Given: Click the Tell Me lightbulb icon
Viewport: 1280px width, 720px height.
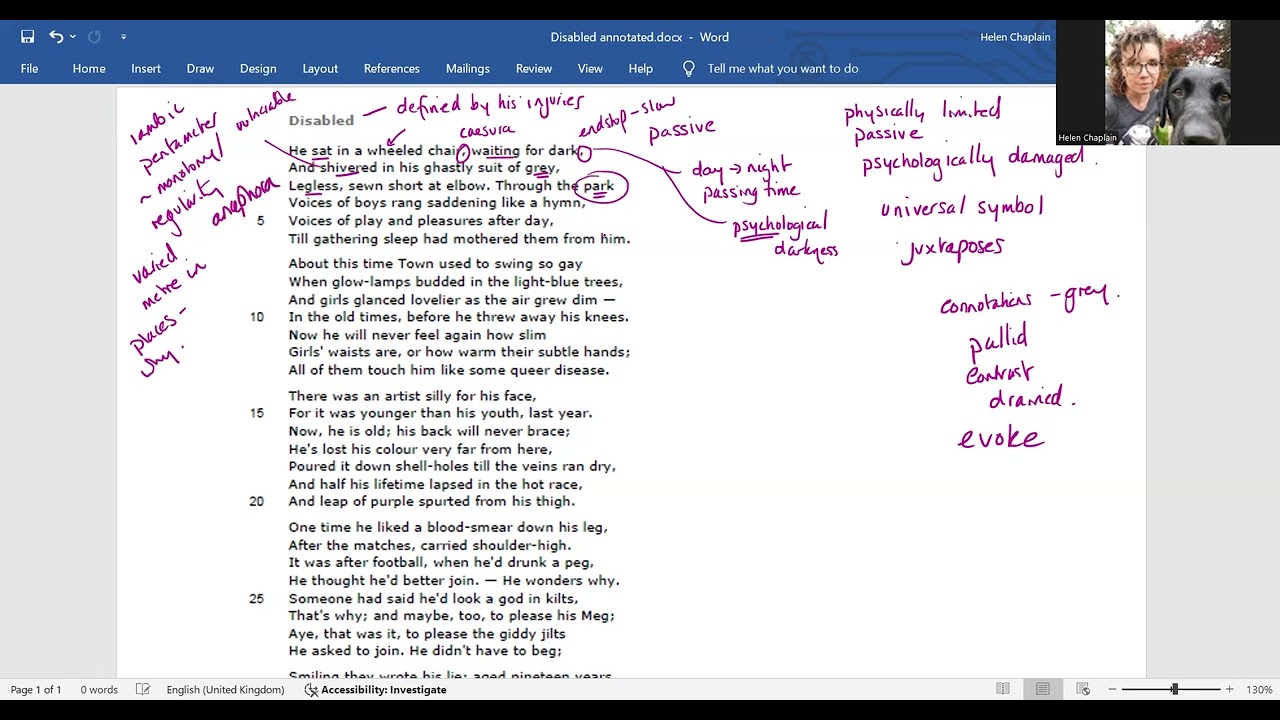Looking at the screenshot, I should (688, 69).
